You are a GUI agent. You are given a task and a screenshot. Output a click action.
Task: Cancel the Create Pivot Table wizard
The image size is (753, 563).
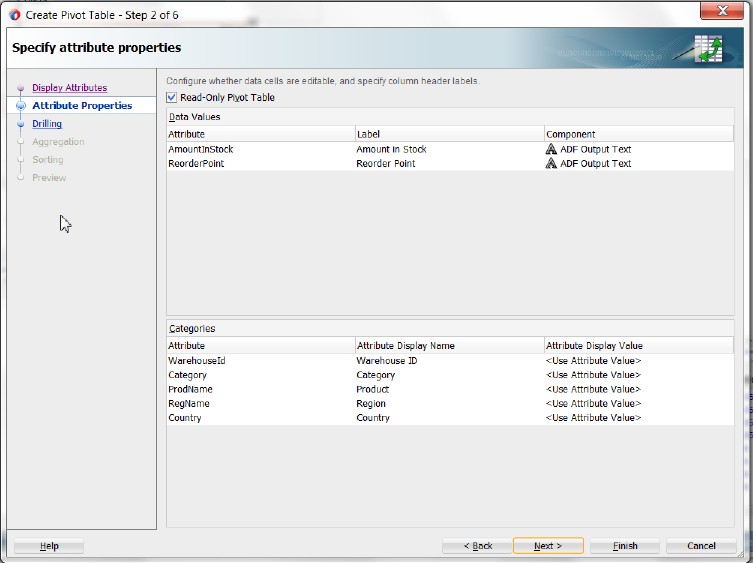pyautogui.click(x=701, y=546)
